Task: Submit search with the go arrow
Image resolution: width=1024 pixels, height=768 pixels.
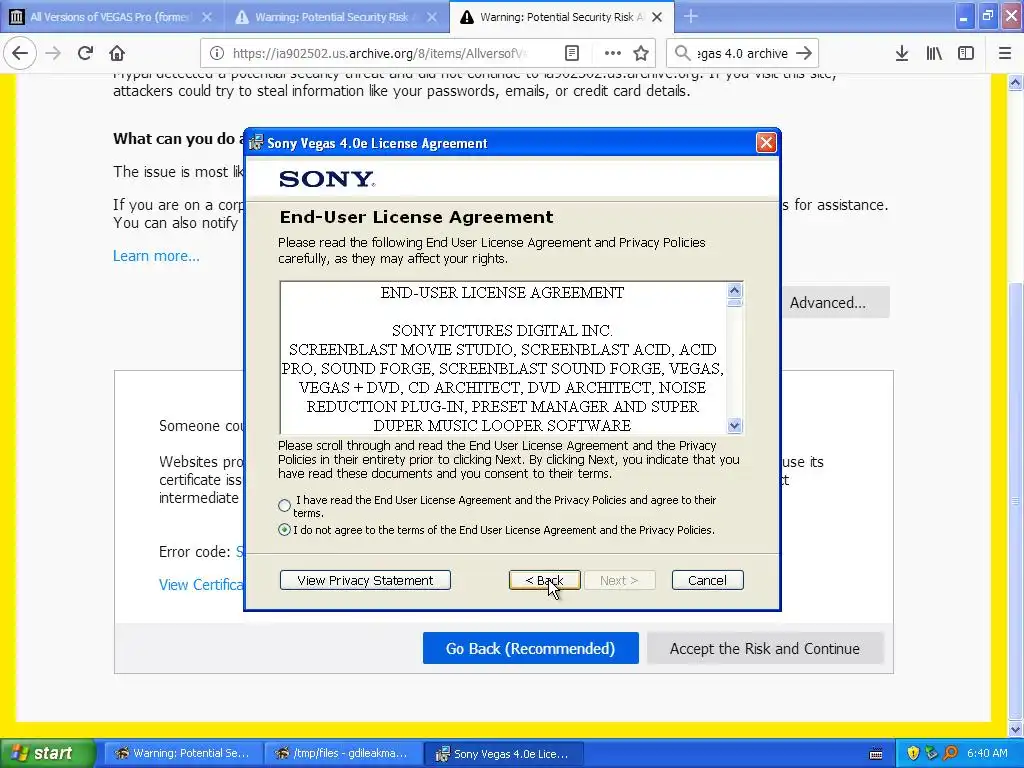Action: point(805,54)
